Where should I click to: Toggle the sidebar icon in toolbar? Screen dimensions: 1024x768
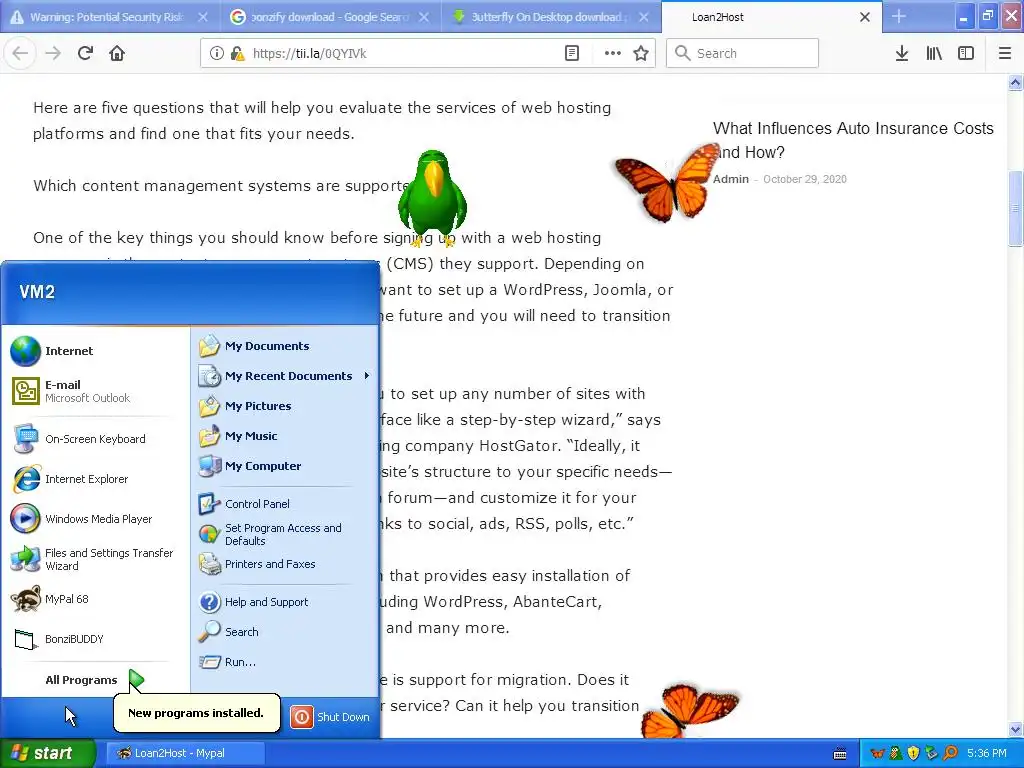tap(966, 54)
